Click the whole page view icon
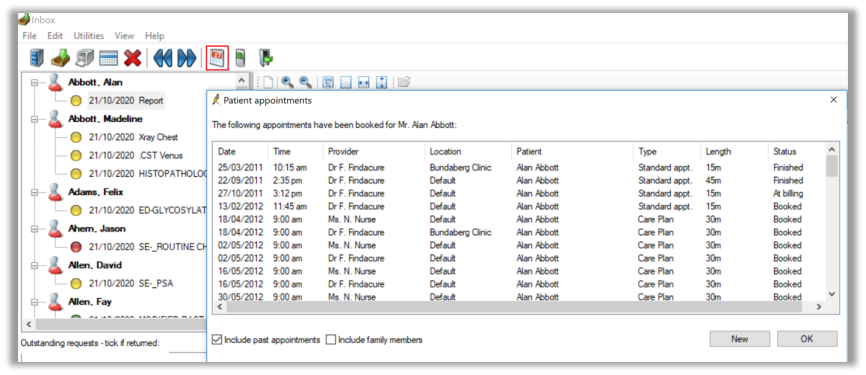866x375 pixels. point(345,82)
